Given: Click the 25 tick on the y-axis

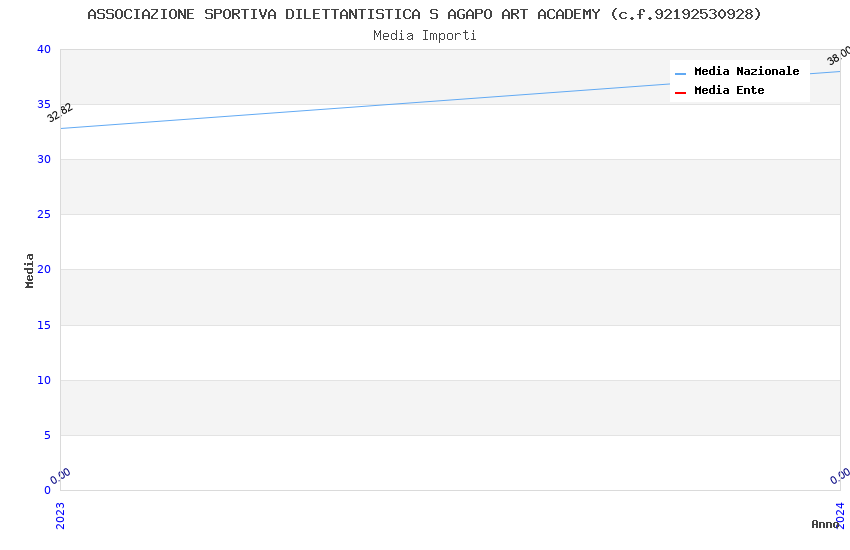Looking at the screenshot, I should (43, 214).
